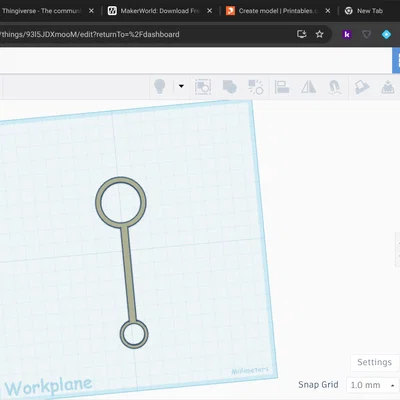This screenshot has height=400, width=400.
Task: Click the Show All lightbulb icon
Action: (160, 86)
